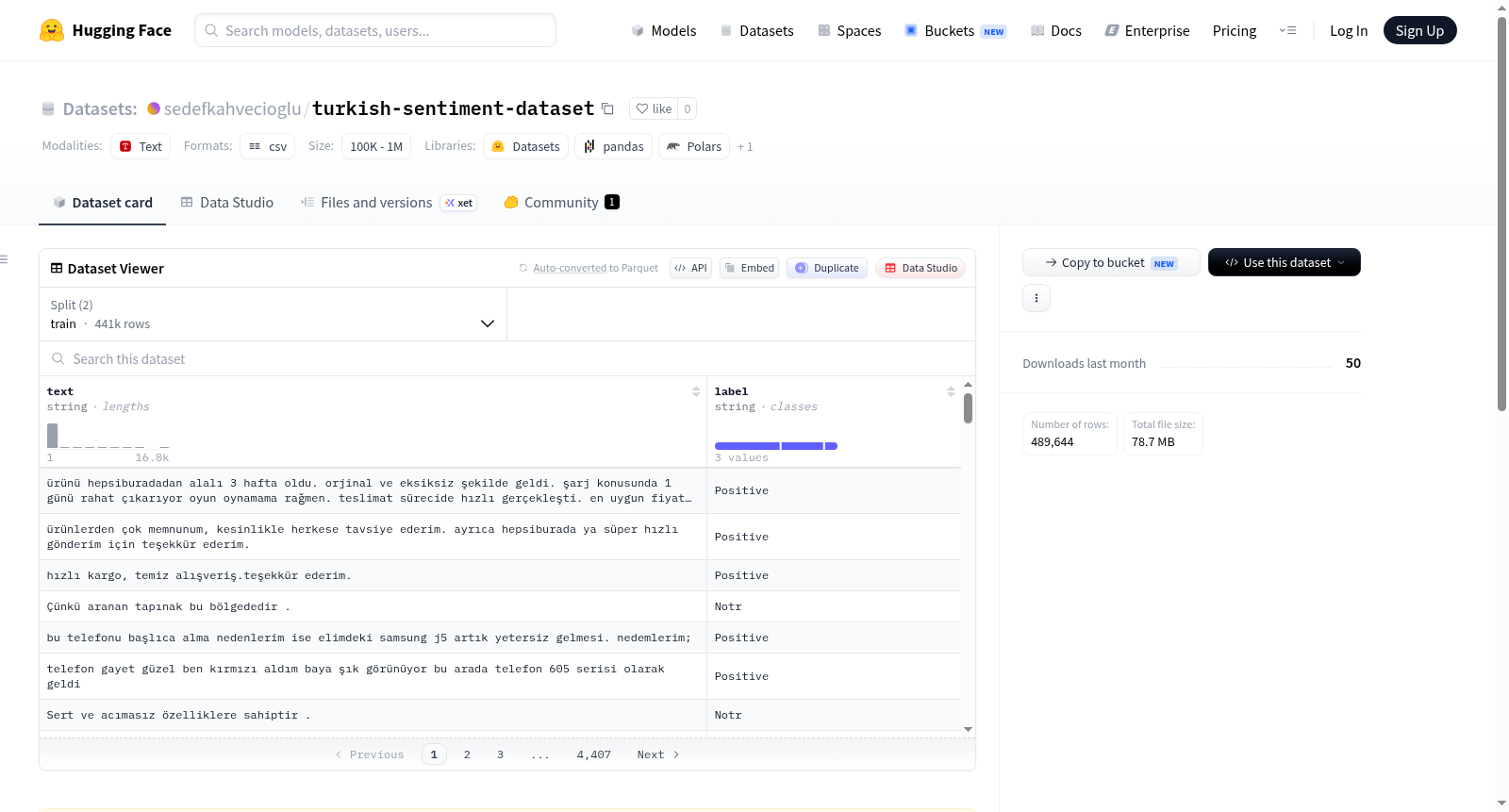
Task: Select the row 'Sert ve acımasız özelliklere sahiptir'
Action: [500, 715]
